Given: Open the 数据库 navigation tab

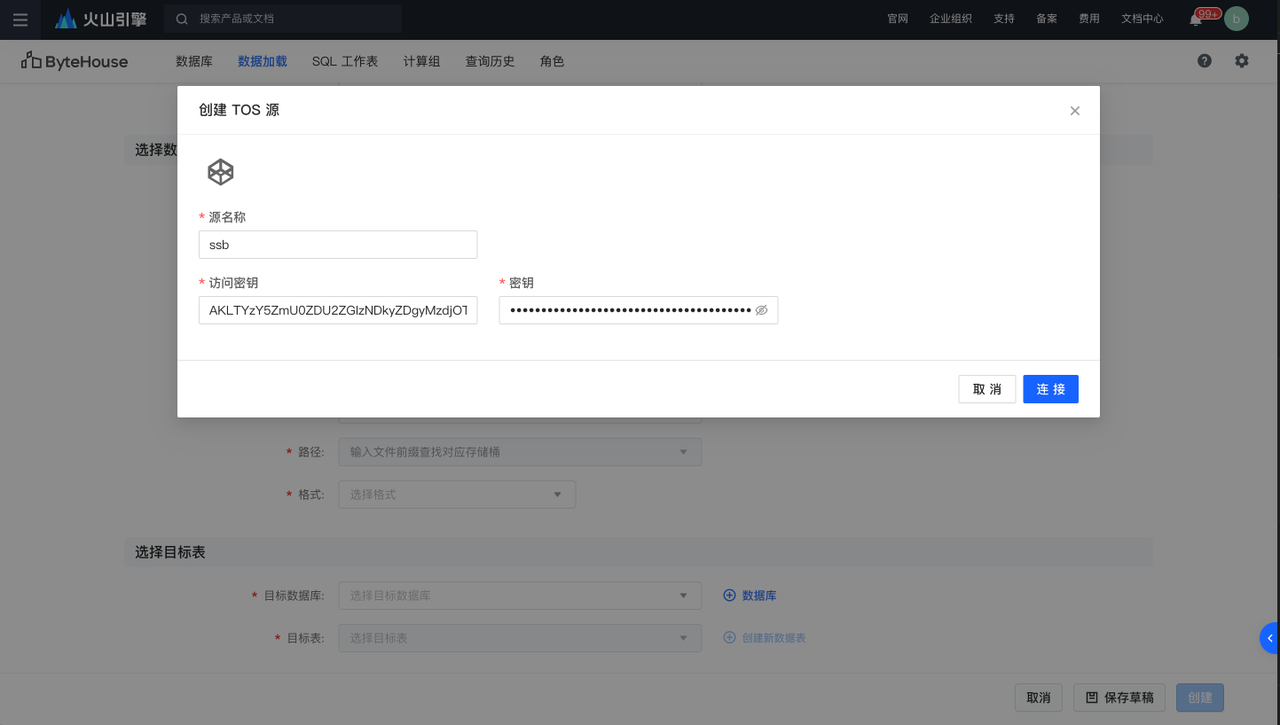Looking at the screenshot, I should point(194,61).
